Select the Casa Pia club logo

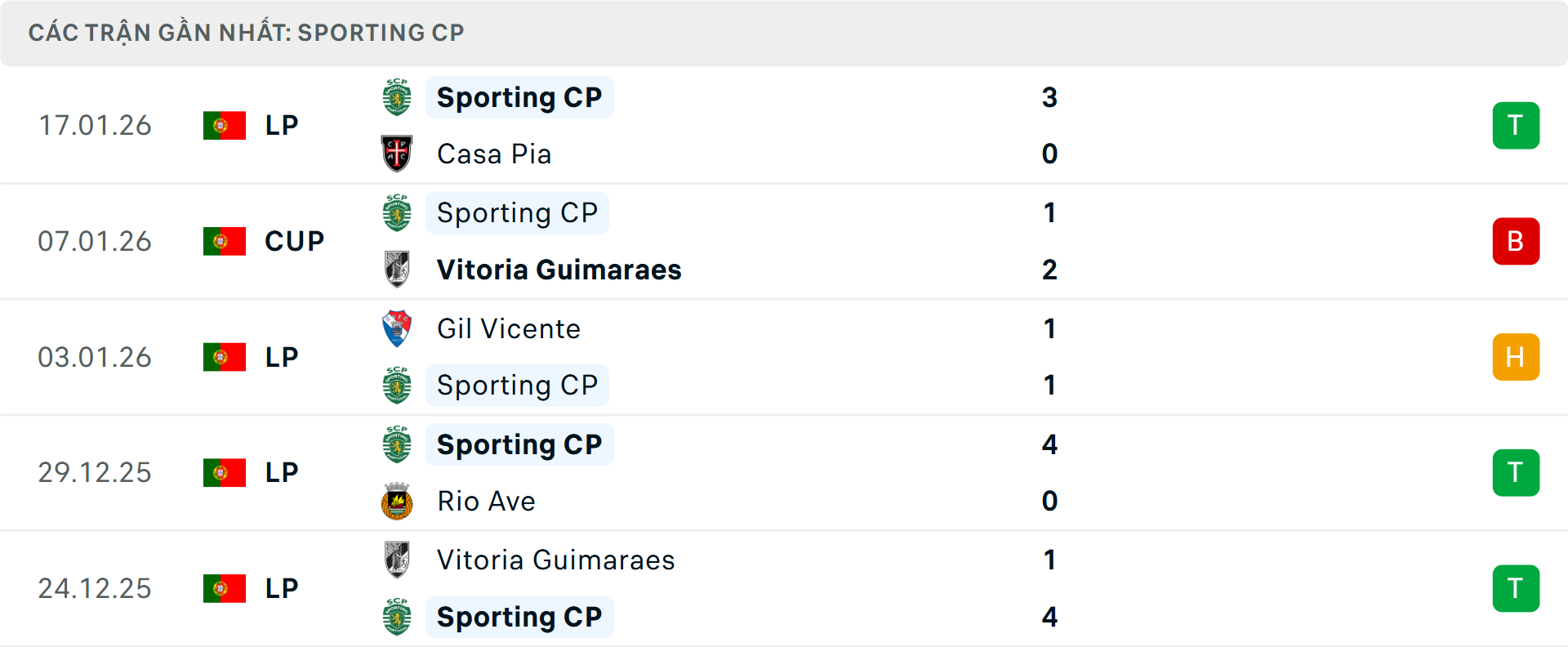click(x=398, y=154)
